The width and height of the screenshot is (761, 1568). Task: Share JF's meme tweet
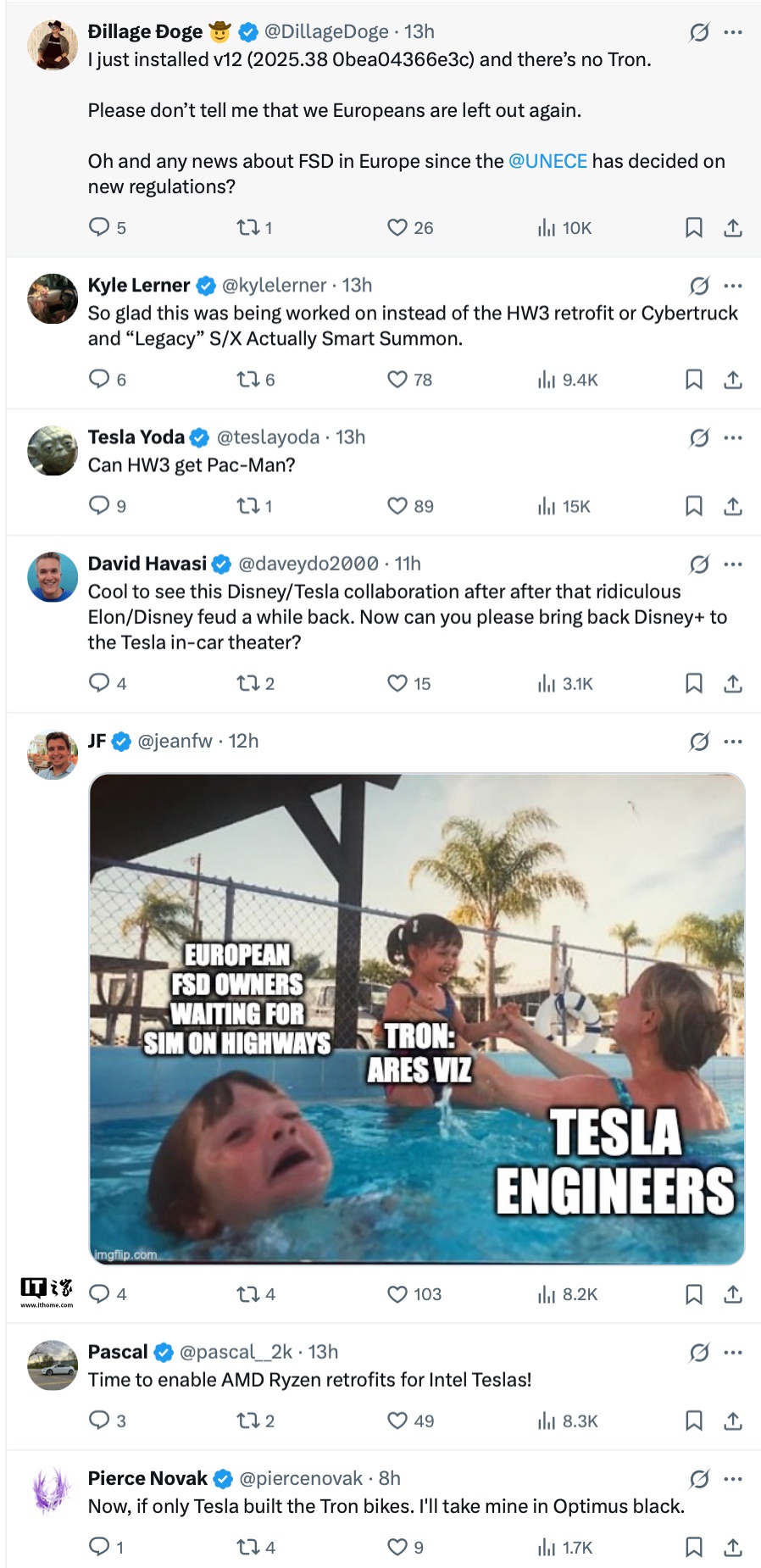pos(733,1294)
